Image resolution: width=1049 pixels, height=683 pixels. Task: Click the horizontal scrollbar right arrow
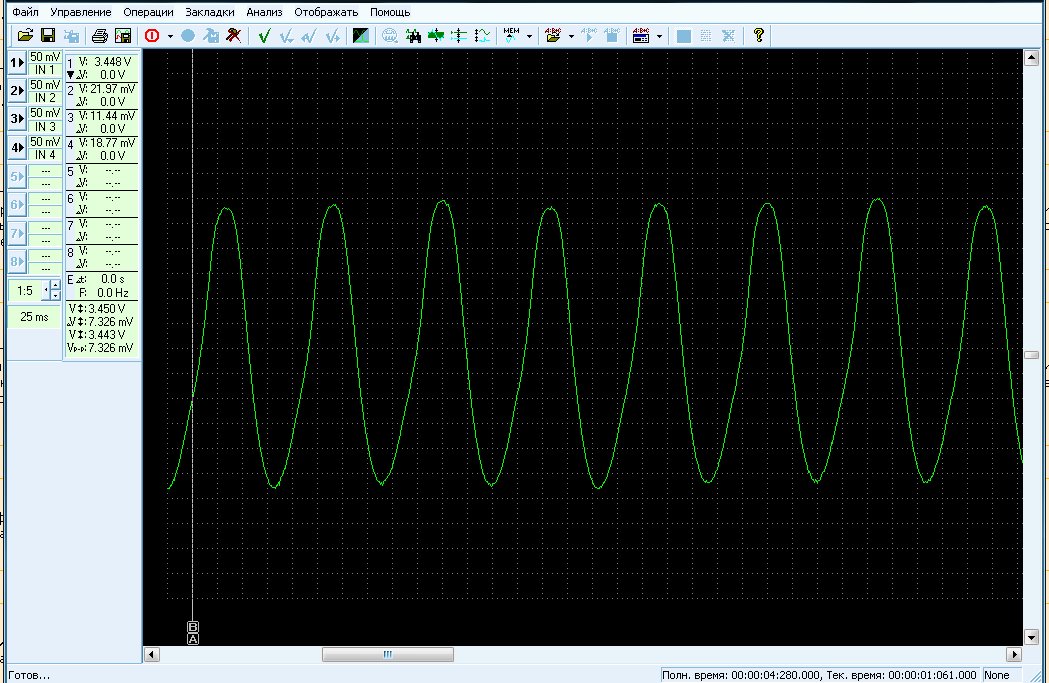(1014, 654)
